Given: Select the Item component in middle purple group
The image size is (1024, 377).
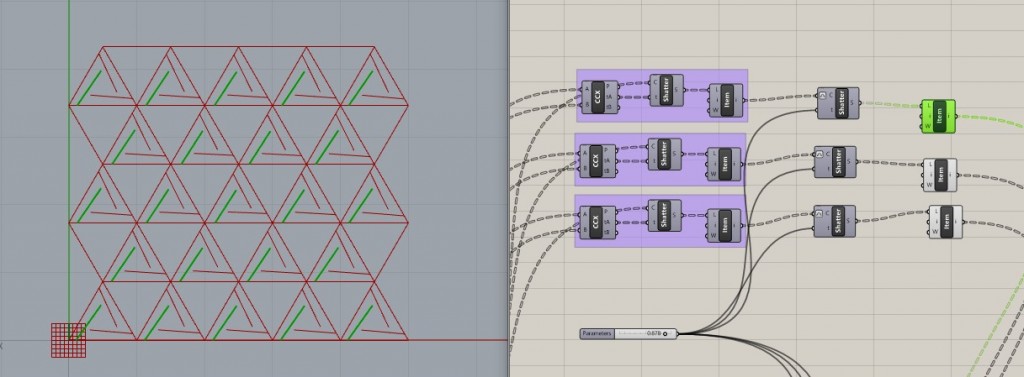Looking at the screenshot, I should tap(724, 164).
